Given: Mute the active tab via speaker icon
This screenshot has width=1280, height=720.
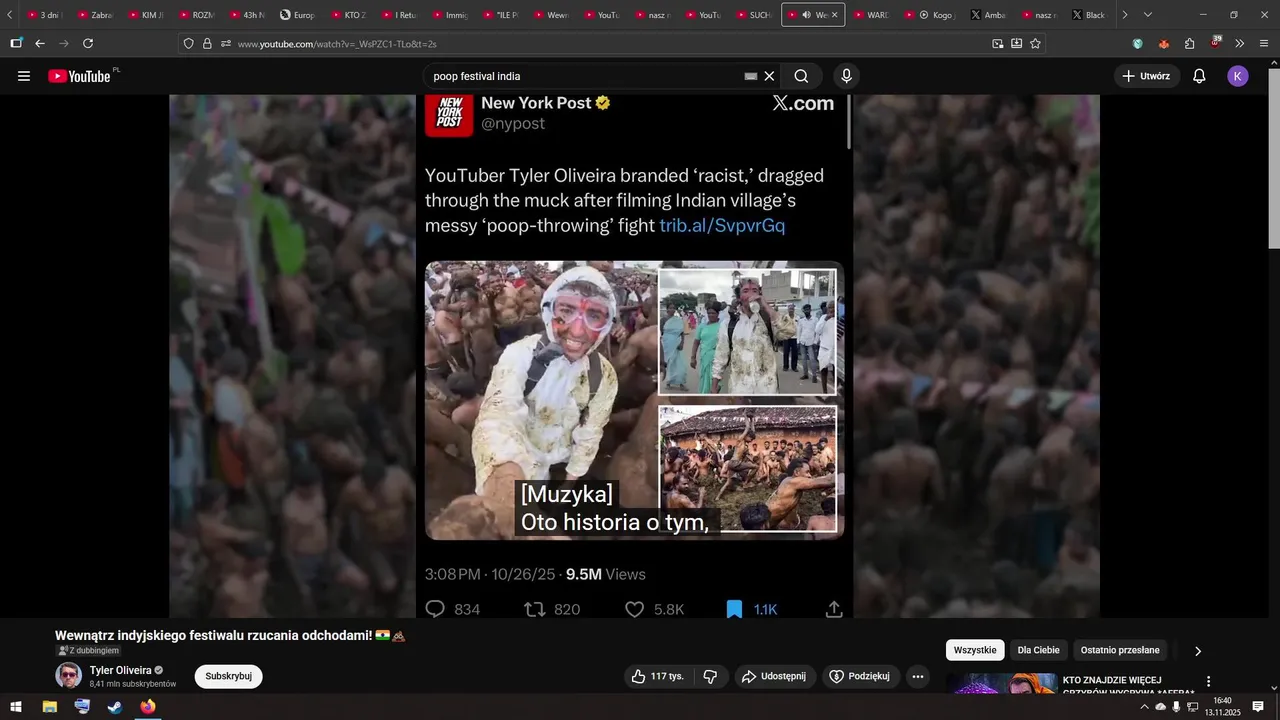Looking at the screenshot, I should [x=807, y=15].
